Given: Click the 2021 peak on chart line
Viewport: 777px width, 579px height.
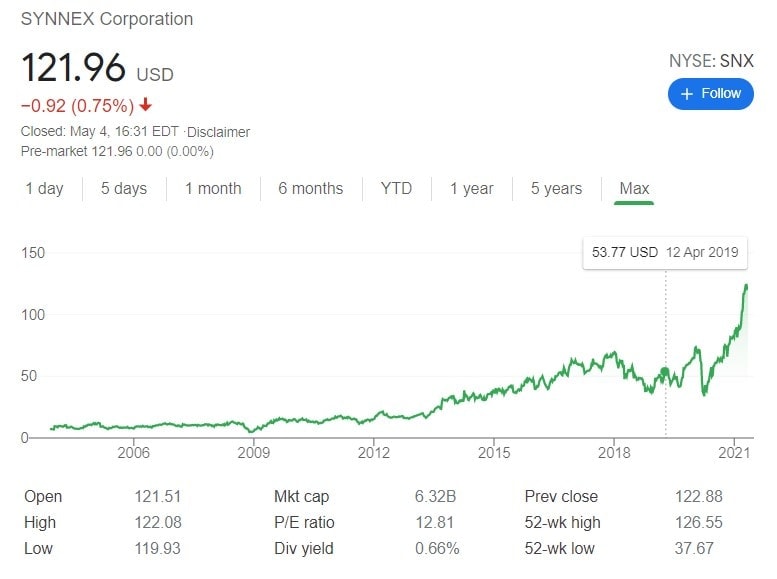Looking at the screenshot, I should (x=745, y=287).
